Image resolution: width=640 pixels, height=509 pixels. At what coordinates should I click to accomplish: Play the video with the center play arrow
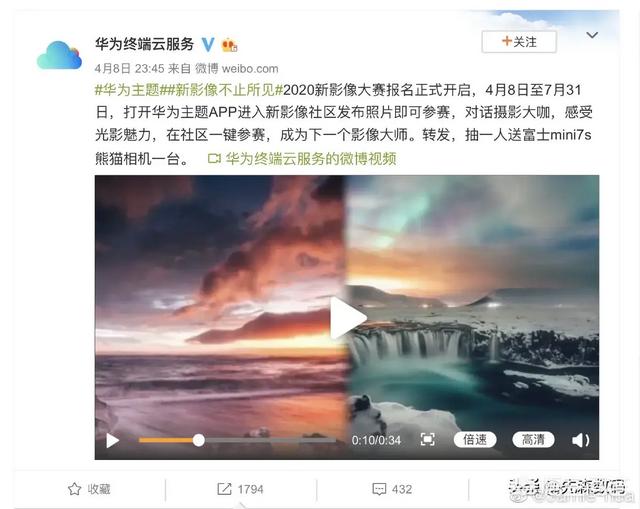click(x=347, y=318)
